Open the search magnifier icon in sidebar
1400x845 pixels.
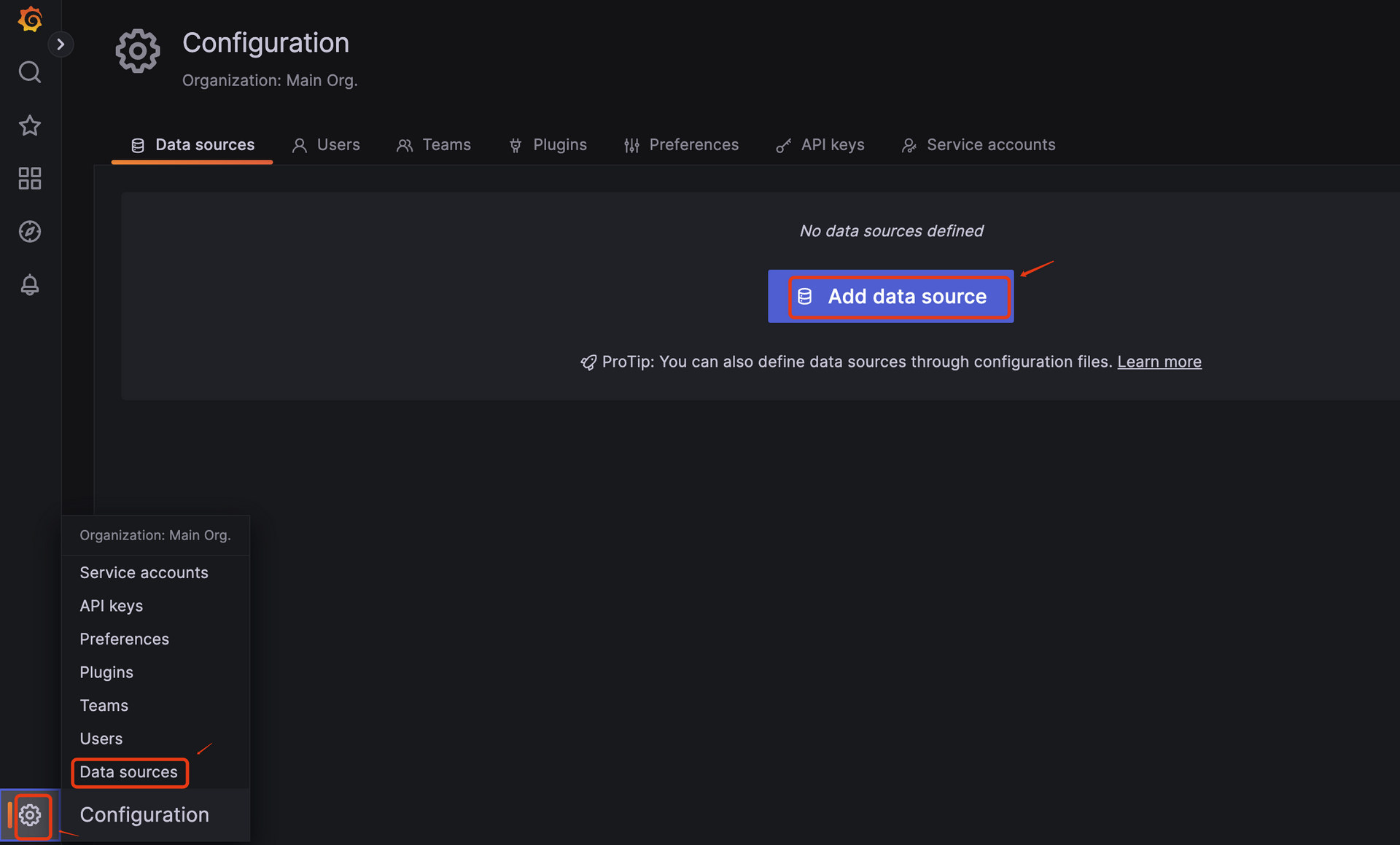point(30,72)
